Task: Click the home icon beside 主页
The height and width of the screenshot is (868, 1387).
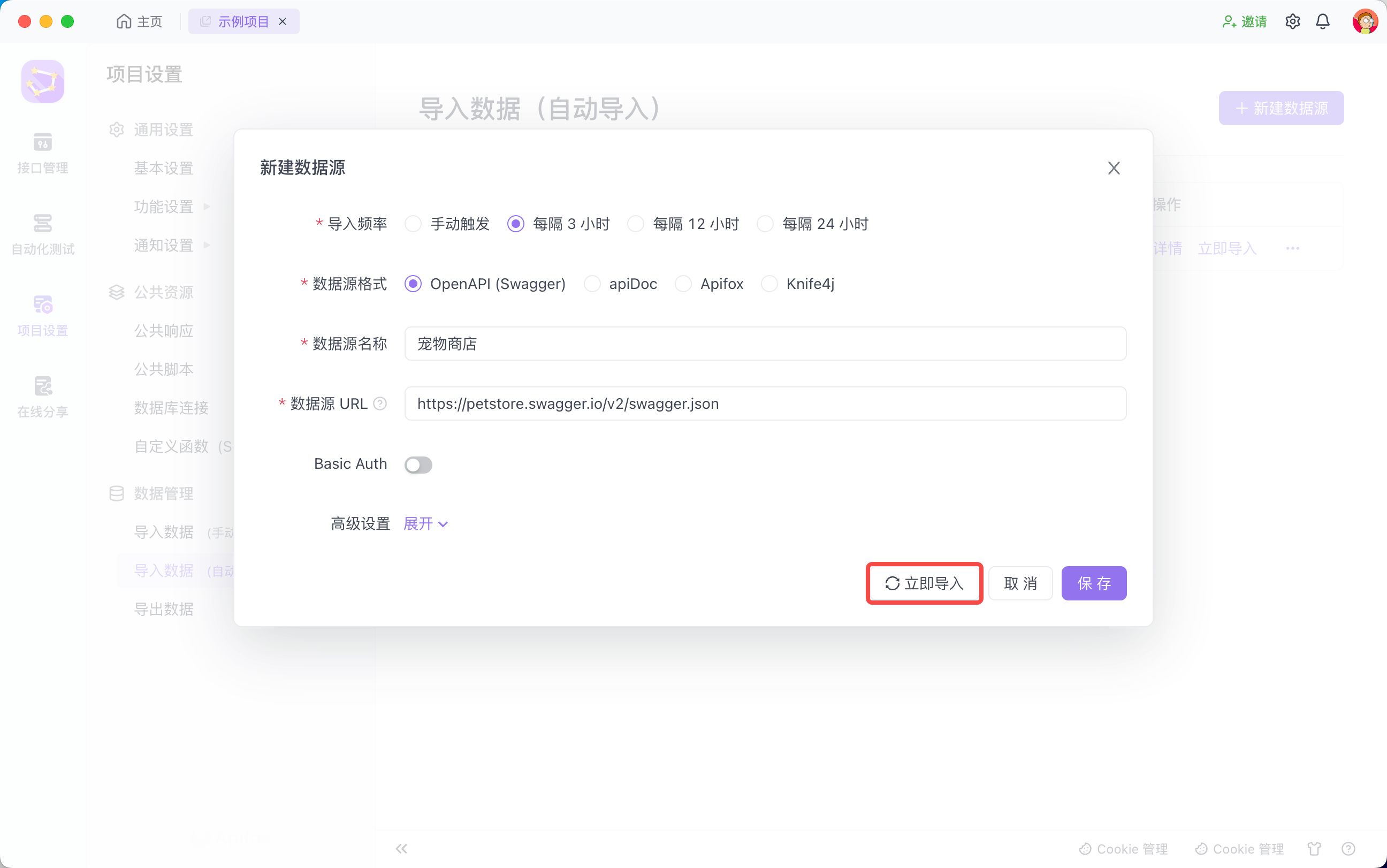Action: point(124,21)
